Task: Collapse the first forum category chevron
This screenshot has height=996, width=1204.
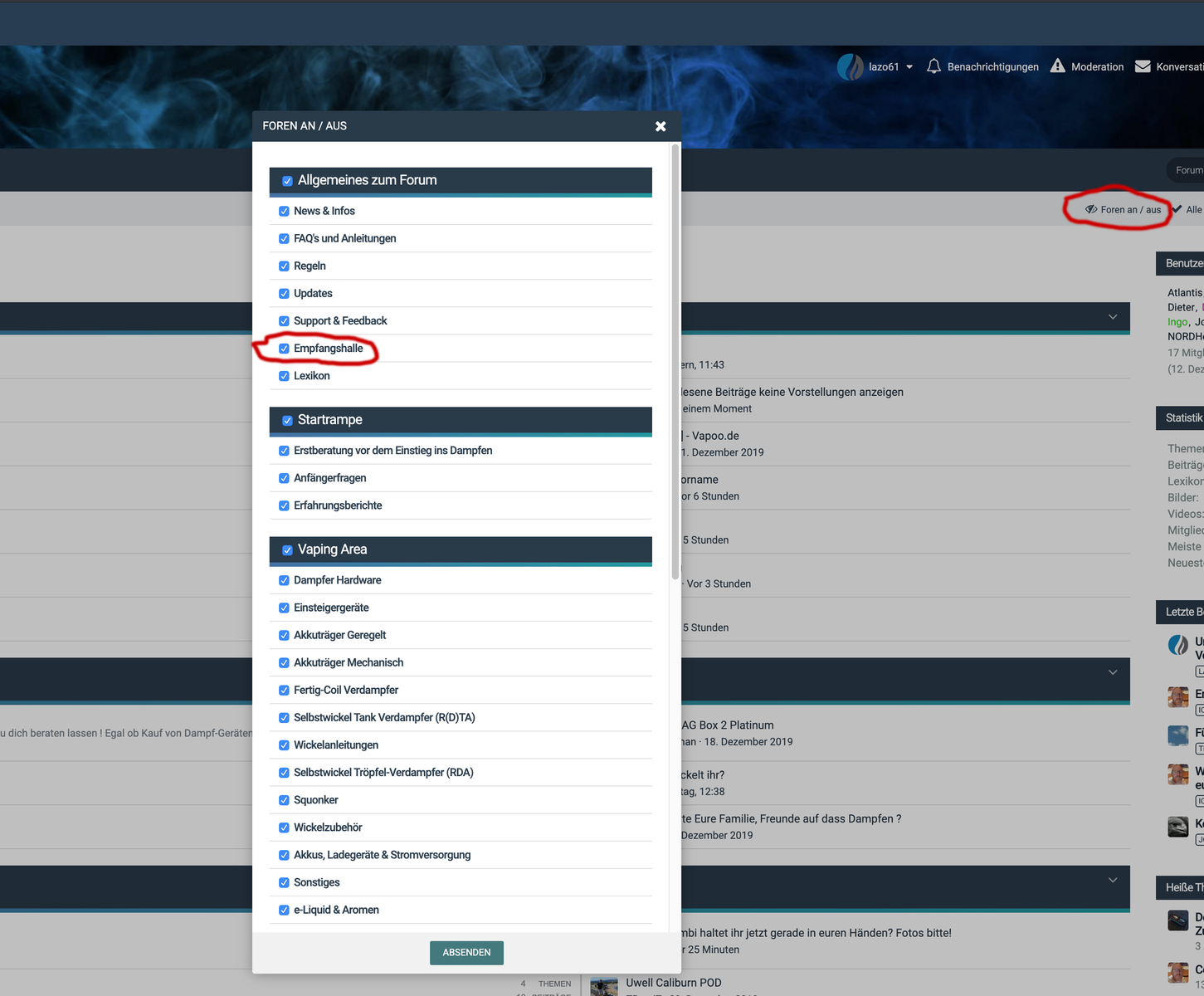Action: click(1113, 317)
